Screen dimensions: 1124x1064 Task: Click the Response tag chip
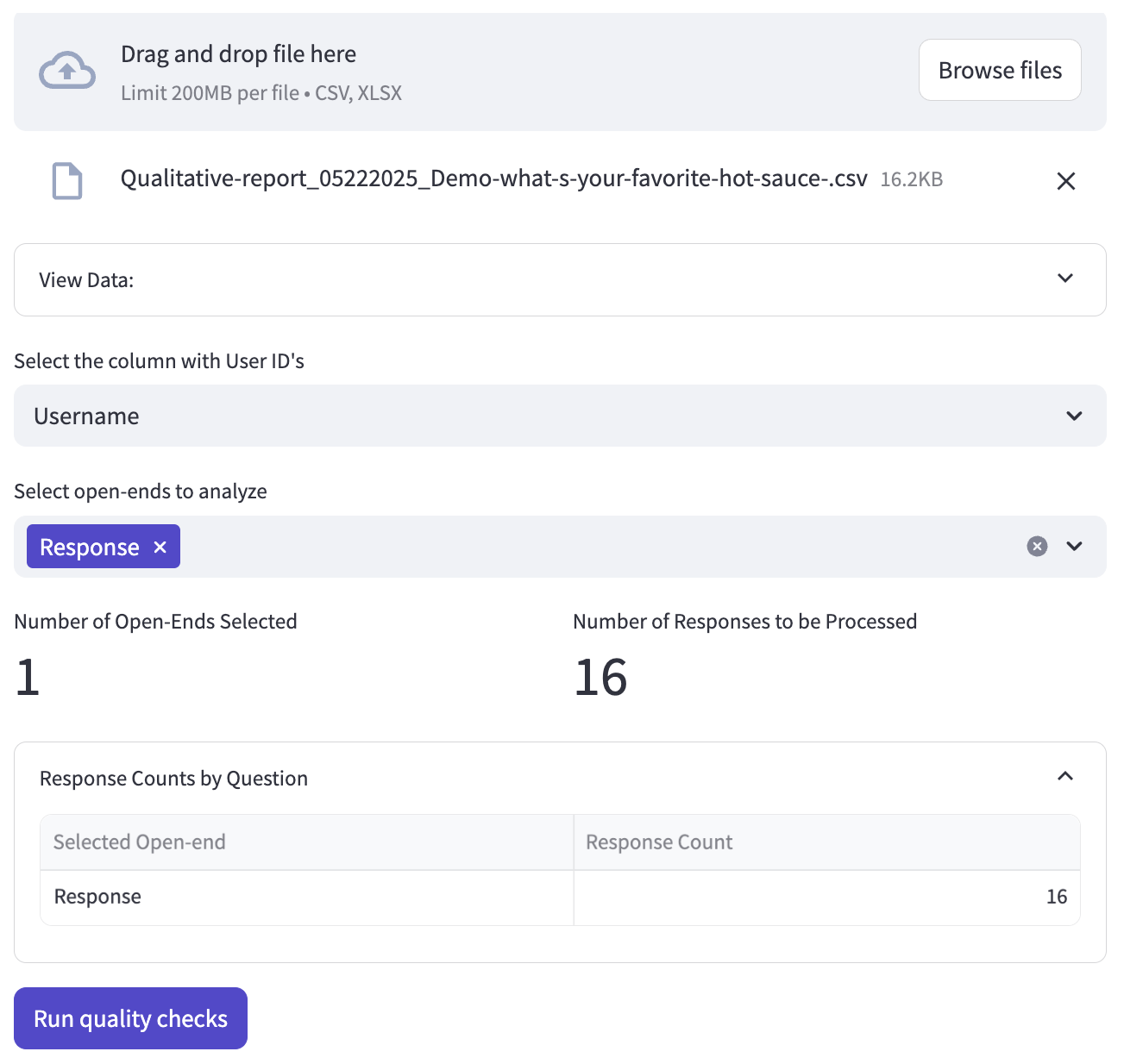[x=104, y=547]
